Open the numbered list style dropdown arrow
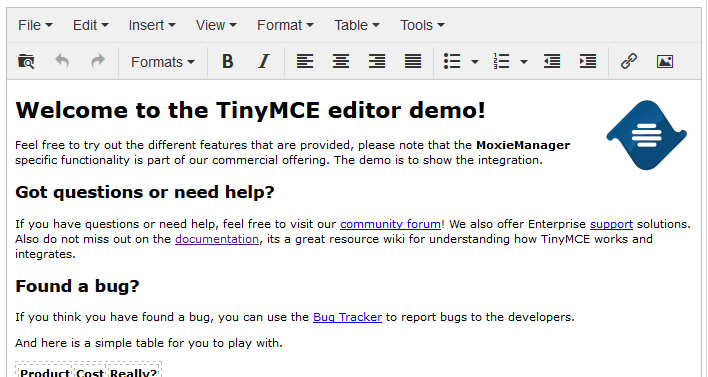708x377 pixels. 524,62
